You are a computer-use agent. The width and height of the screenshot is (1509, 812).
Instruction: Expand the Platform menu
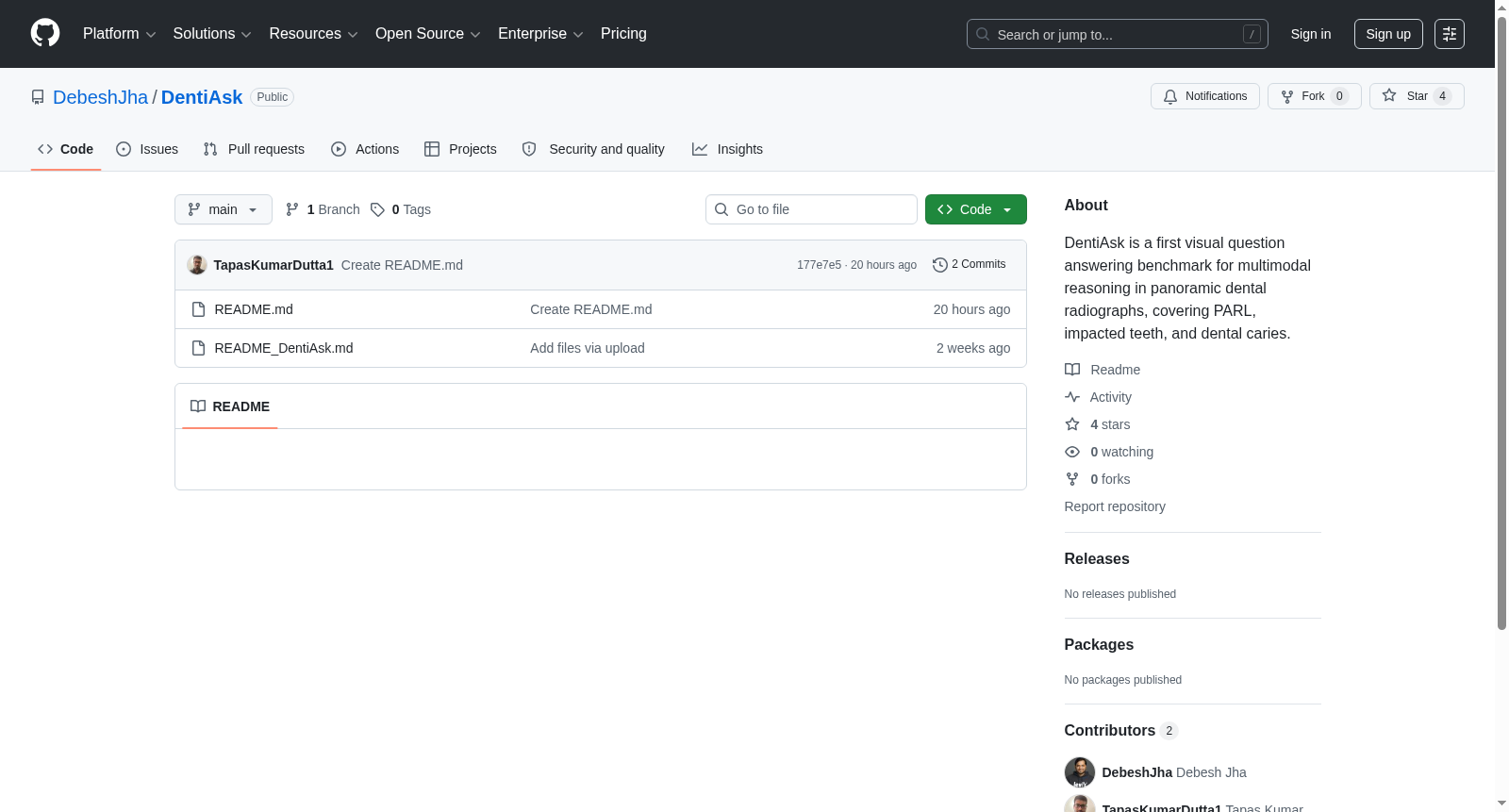120,34
